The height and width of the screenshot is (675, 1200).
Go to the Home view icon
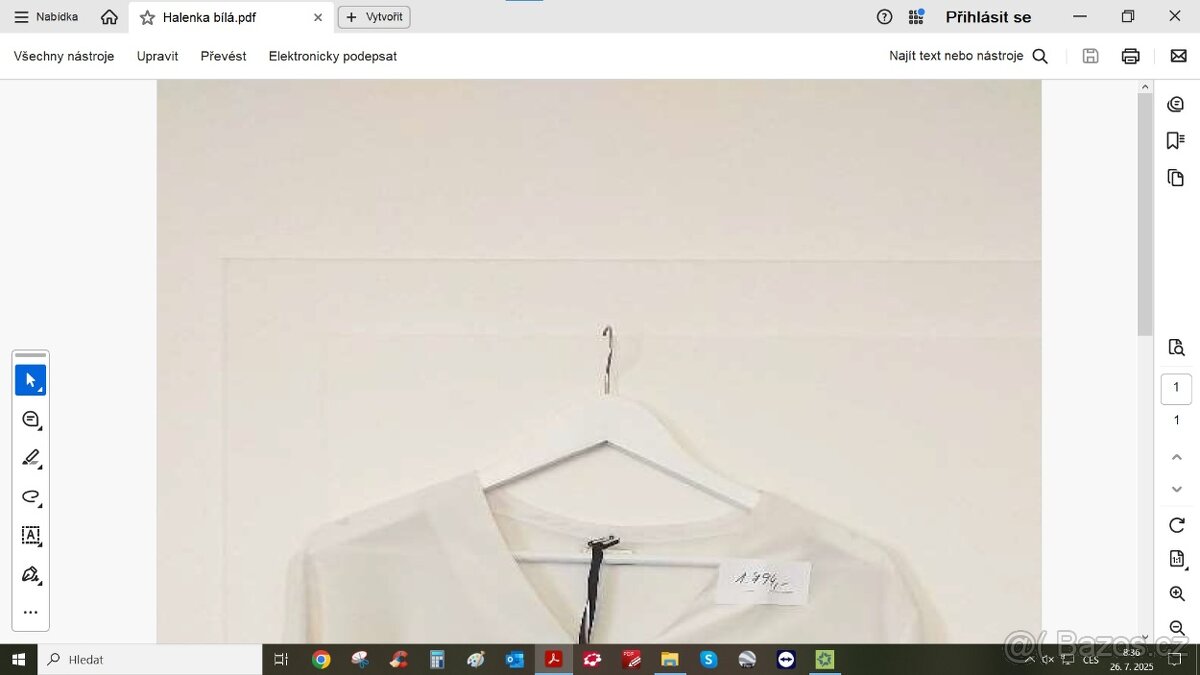[109, 17]
